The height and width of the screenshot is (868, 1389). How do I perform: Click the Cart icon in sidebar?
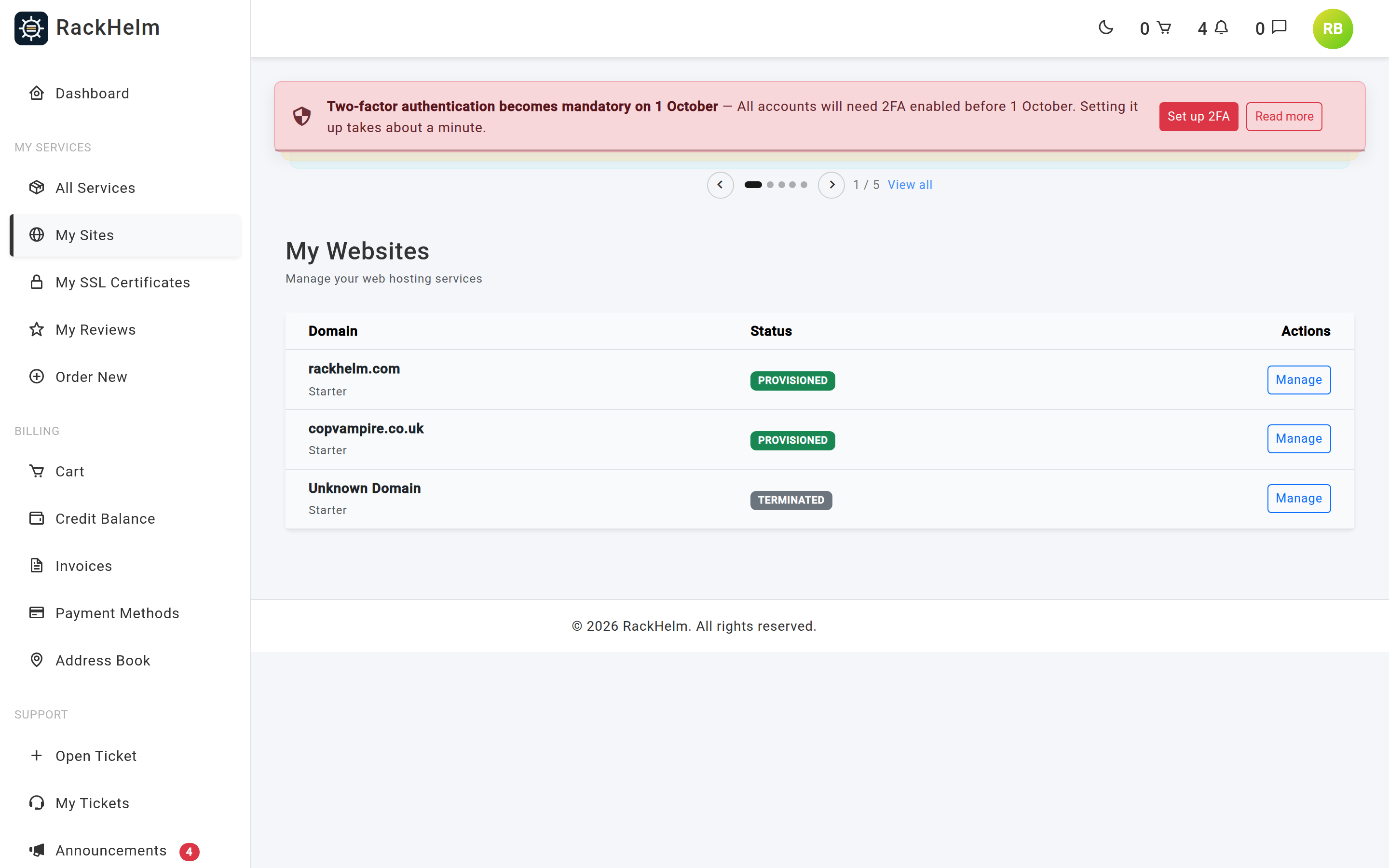point(37,471)
